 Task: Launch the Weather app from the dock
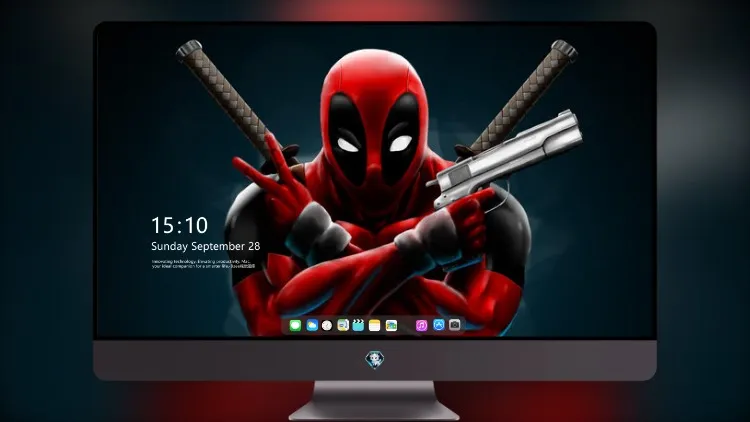(312, 325)
